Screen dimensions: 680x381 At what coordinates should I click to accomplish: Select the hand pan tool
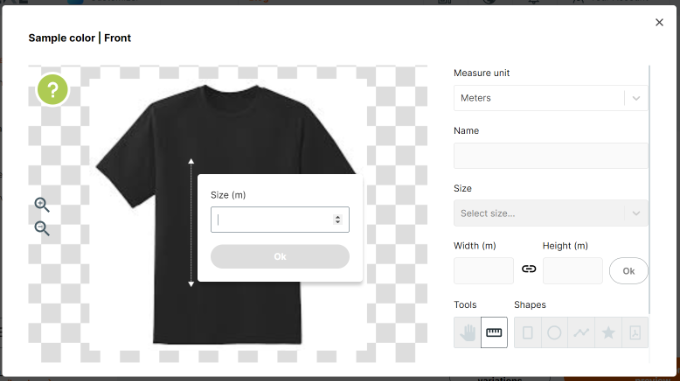click(x=468, y=332)
